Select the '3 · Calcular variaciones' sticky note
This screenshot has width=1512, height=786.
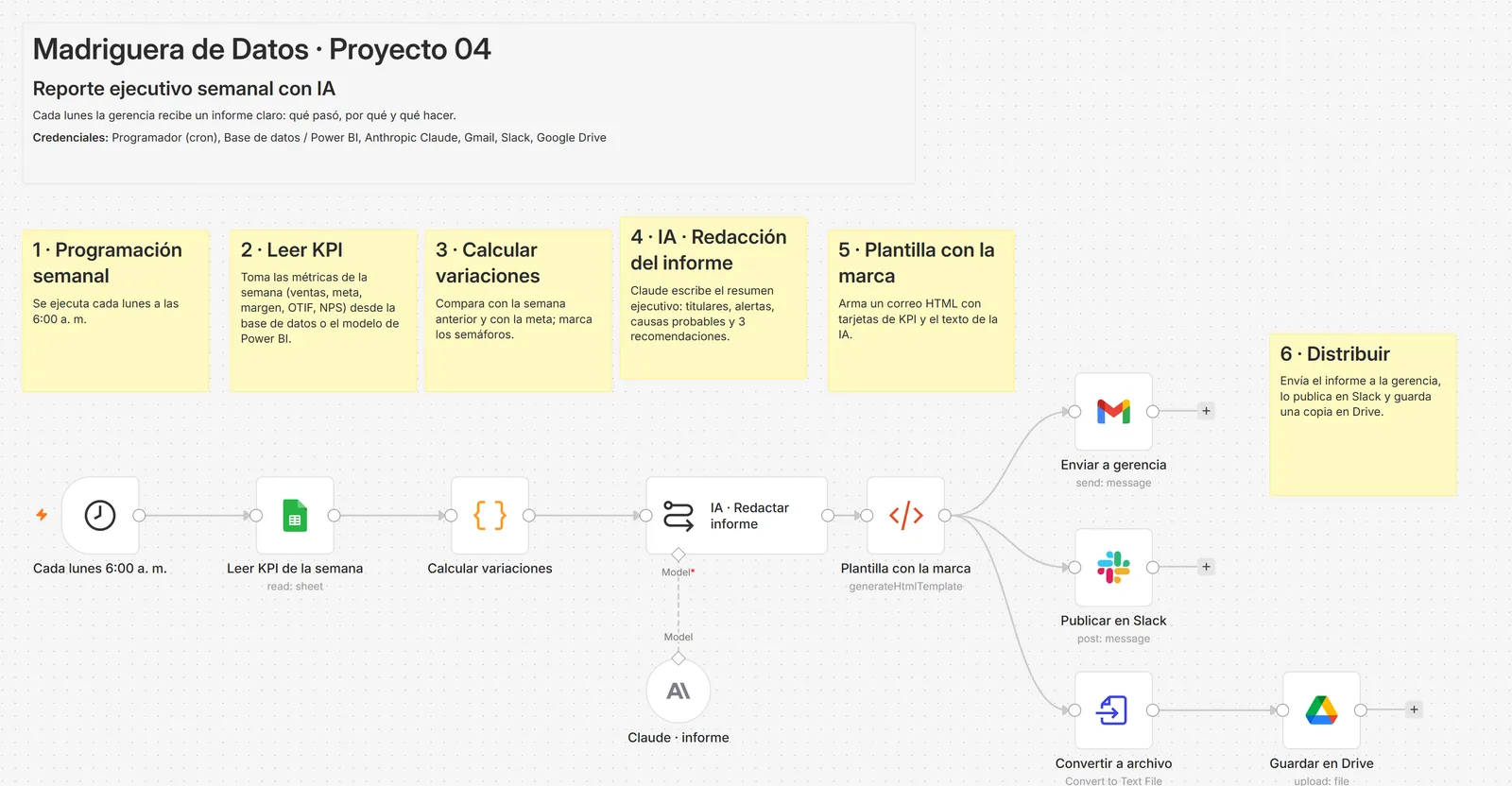[x=518, y=310]
